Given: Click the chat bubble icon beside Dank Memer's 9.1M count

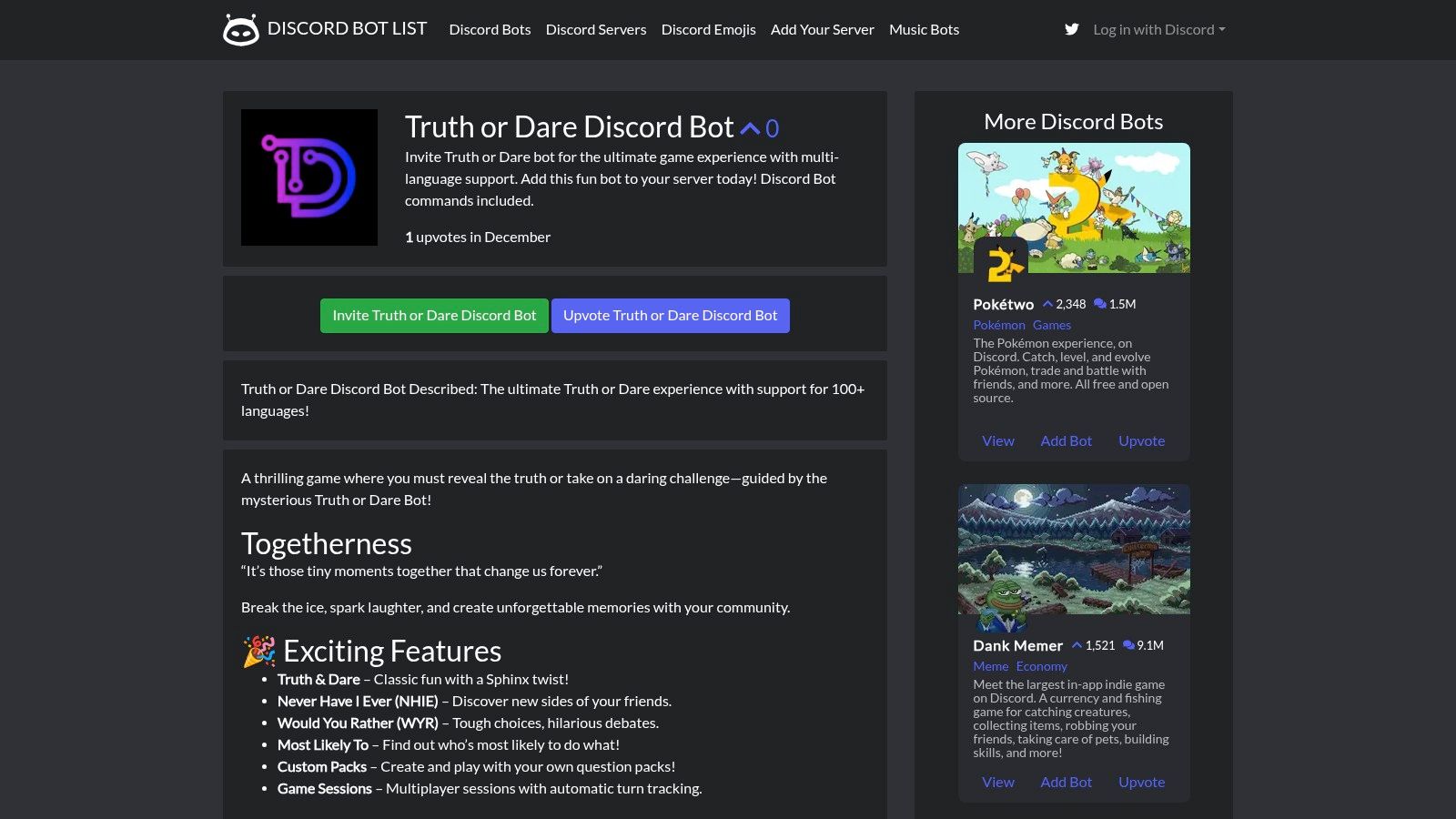Looking at the screenshot, I should pos(1127,645).
